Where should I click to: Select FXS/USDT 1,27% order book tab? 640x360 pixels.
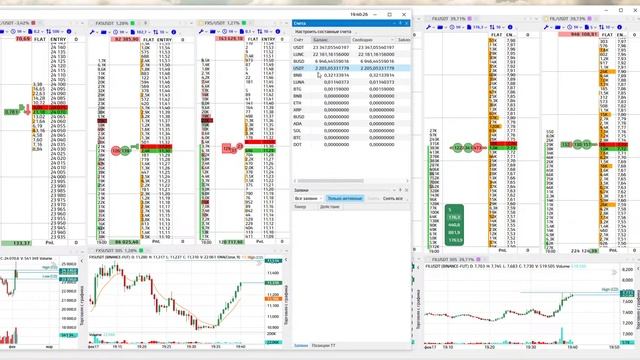coord(222,23)
